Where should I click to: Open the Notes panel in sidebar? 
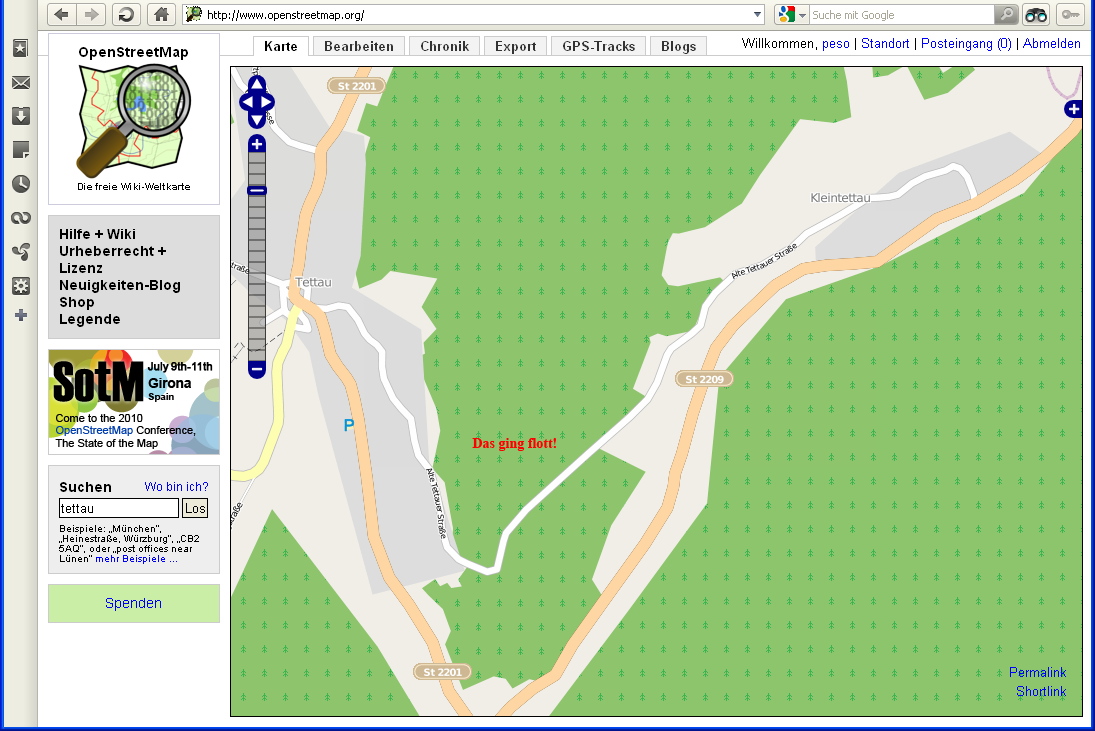pos(20,150)
